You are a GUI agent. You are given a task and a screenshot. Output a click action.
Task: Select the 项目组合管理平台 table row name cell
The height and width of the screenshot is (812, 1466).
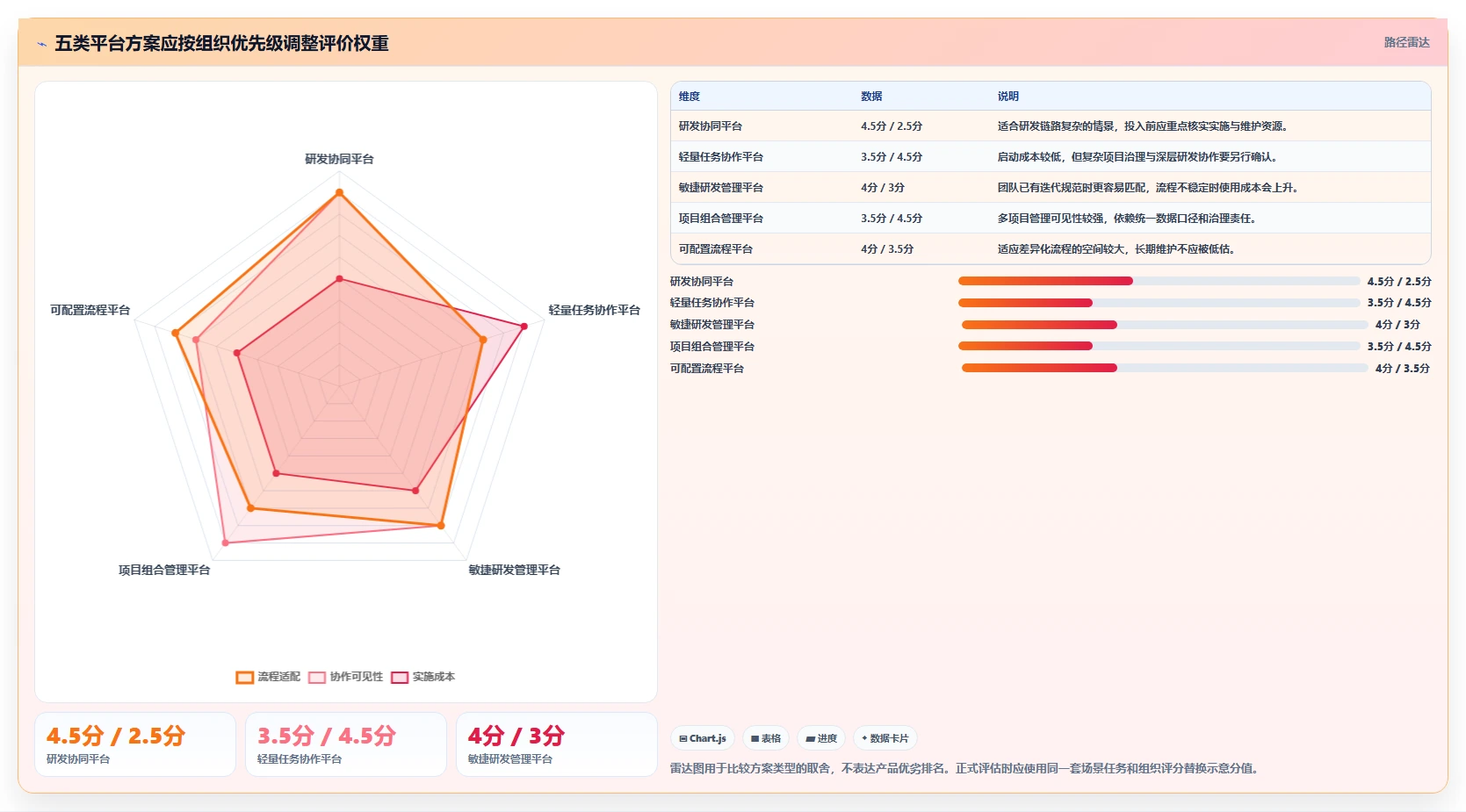[x=762, y=219]
